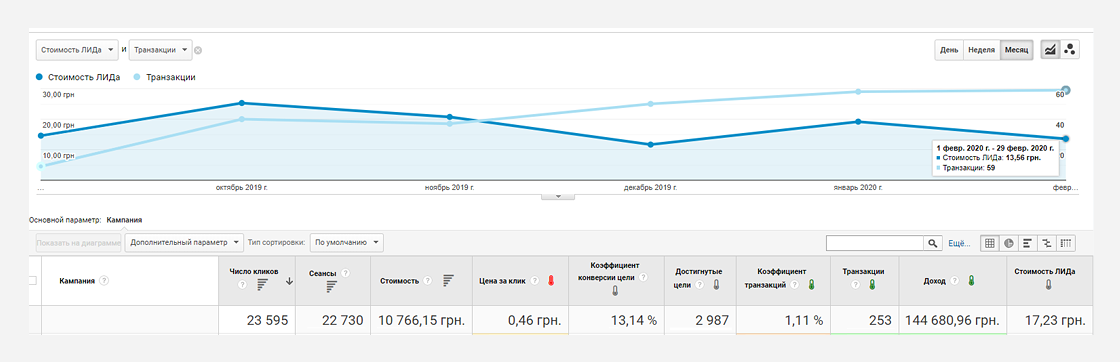Click the table search input field
1120x362 pixels.
pos(875,243)
